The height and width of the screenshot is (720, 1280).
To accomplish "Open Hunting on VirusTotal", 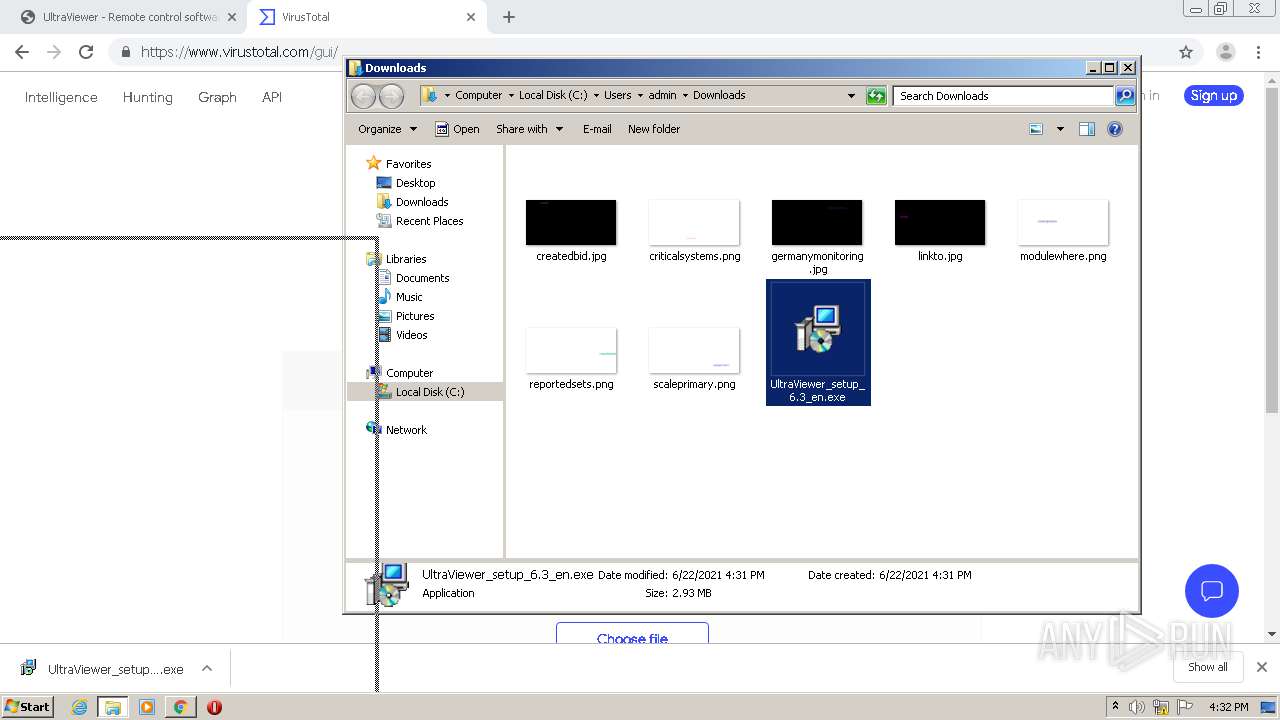I will [x=148, y=97].
